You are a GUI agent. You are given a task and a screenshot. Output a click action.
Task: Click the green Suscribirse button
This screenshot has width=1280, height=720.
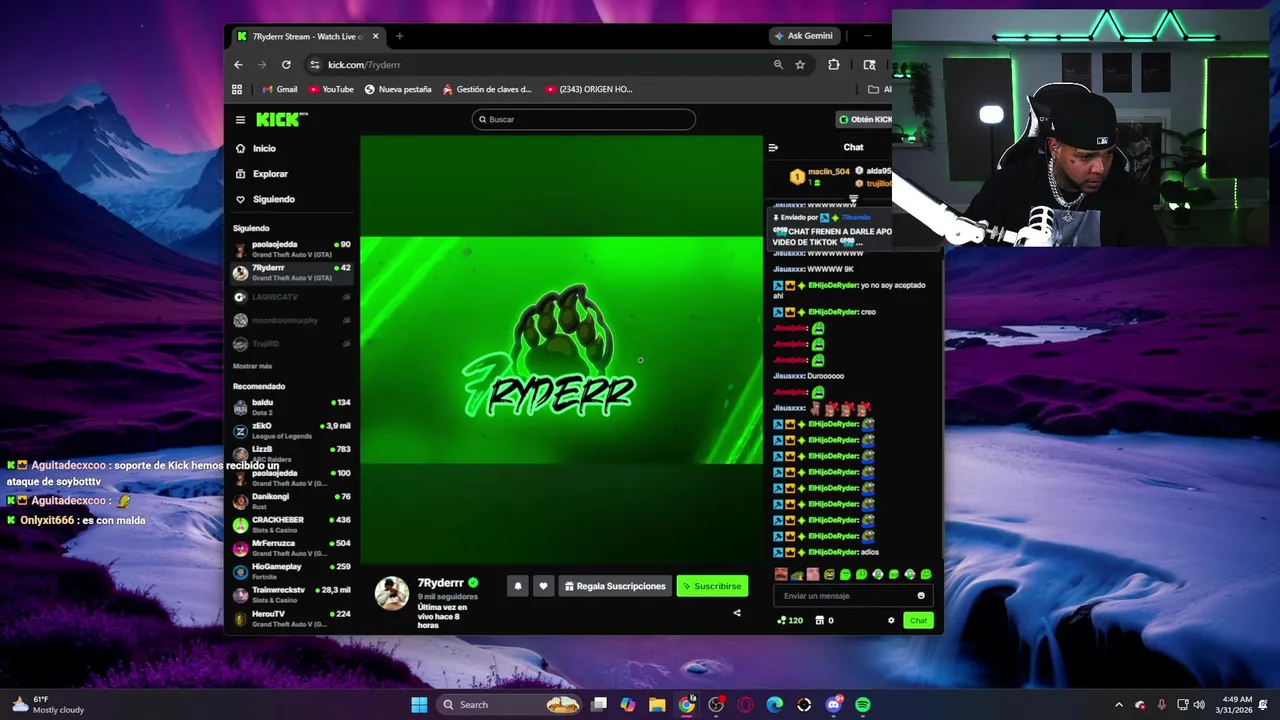tap(712, 586)
